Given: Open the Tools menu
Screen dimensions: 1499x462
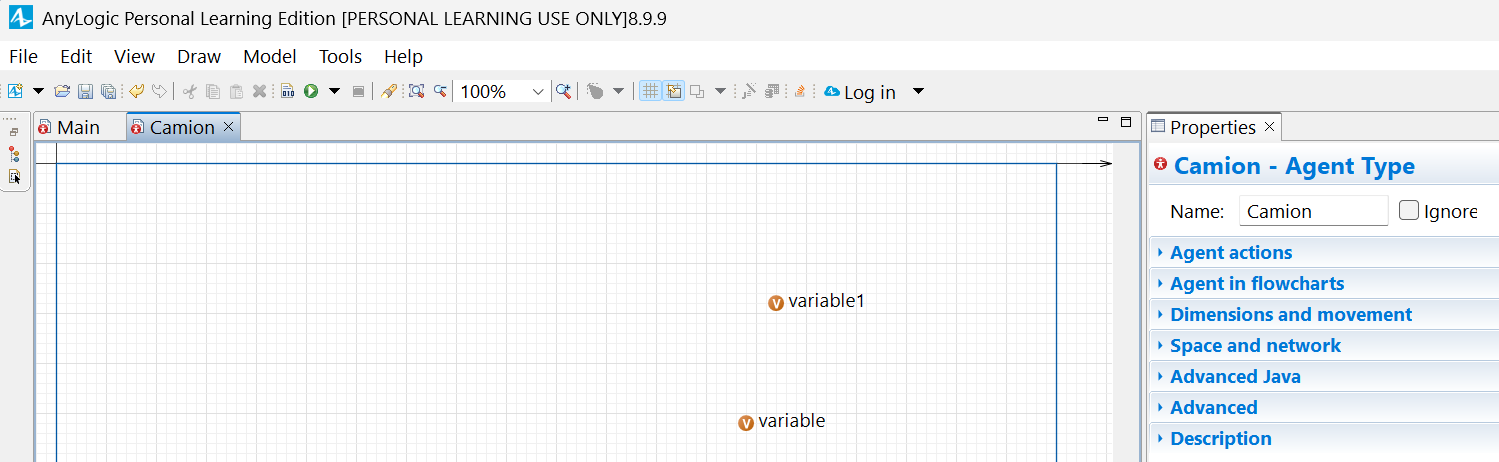Looking at the screenshot, I should [x=340, y=56].
